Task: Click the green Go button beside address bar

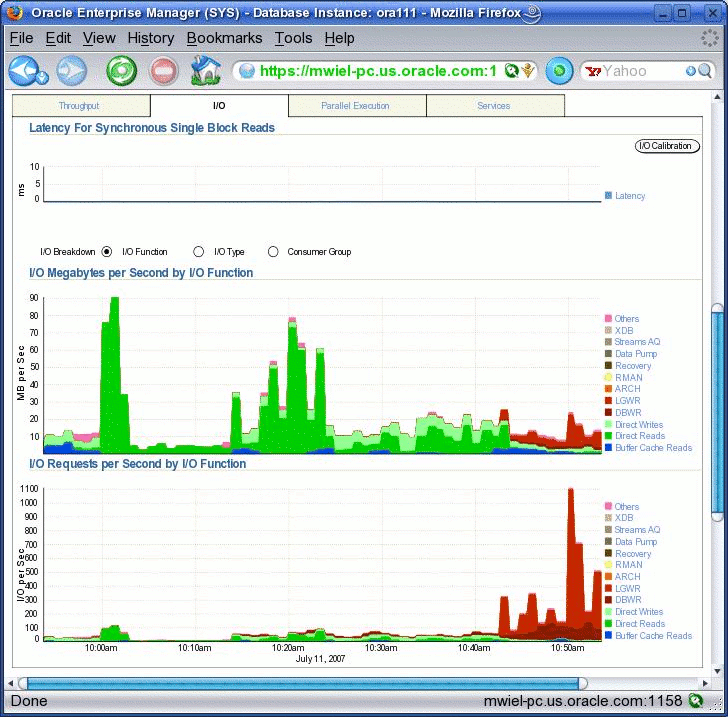Action: pos(559,71)
